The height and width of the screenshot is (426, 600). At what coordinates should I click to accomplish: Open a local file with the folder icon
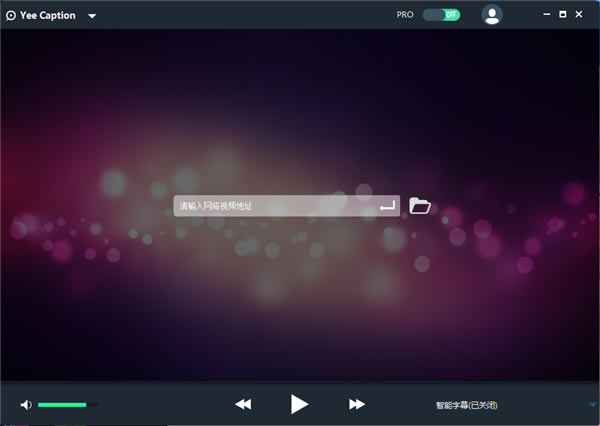(420, 206)
